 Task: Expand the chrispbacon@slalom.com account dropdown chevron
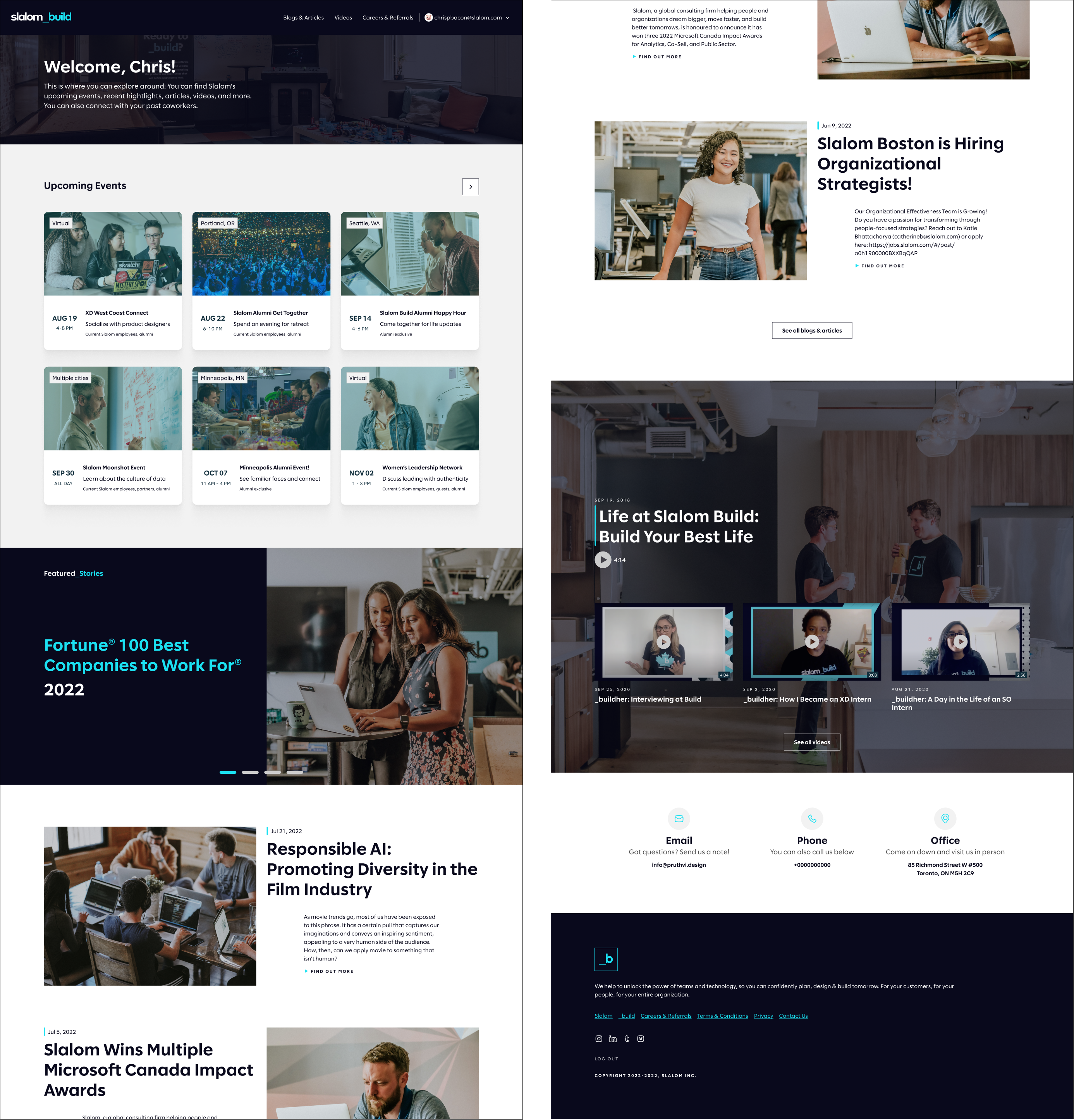point(507,18)
